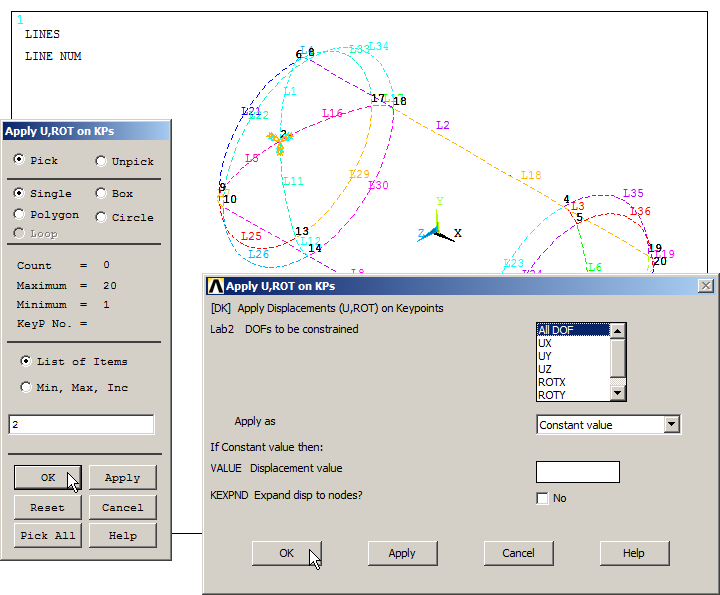Screen dimensions: 720x595
Task: Click line label L30 in the viewport
Action: (x=378, y=185)
